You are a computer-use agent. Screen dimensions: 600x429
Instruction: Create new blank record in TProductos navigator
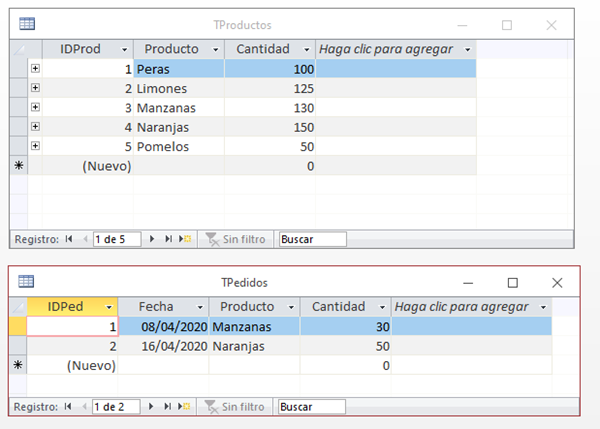pos(185,239)
